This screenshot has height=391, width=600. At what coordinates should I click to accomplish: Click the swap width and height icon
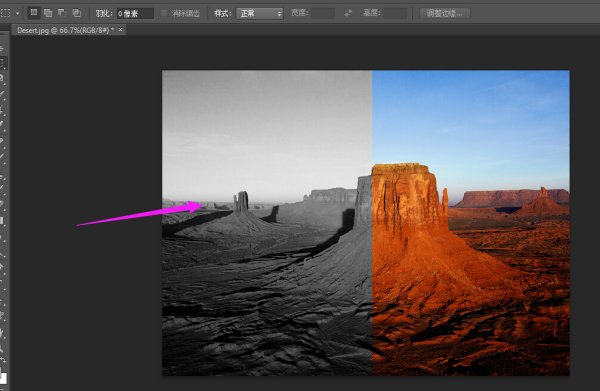click(x=348, y=13)
